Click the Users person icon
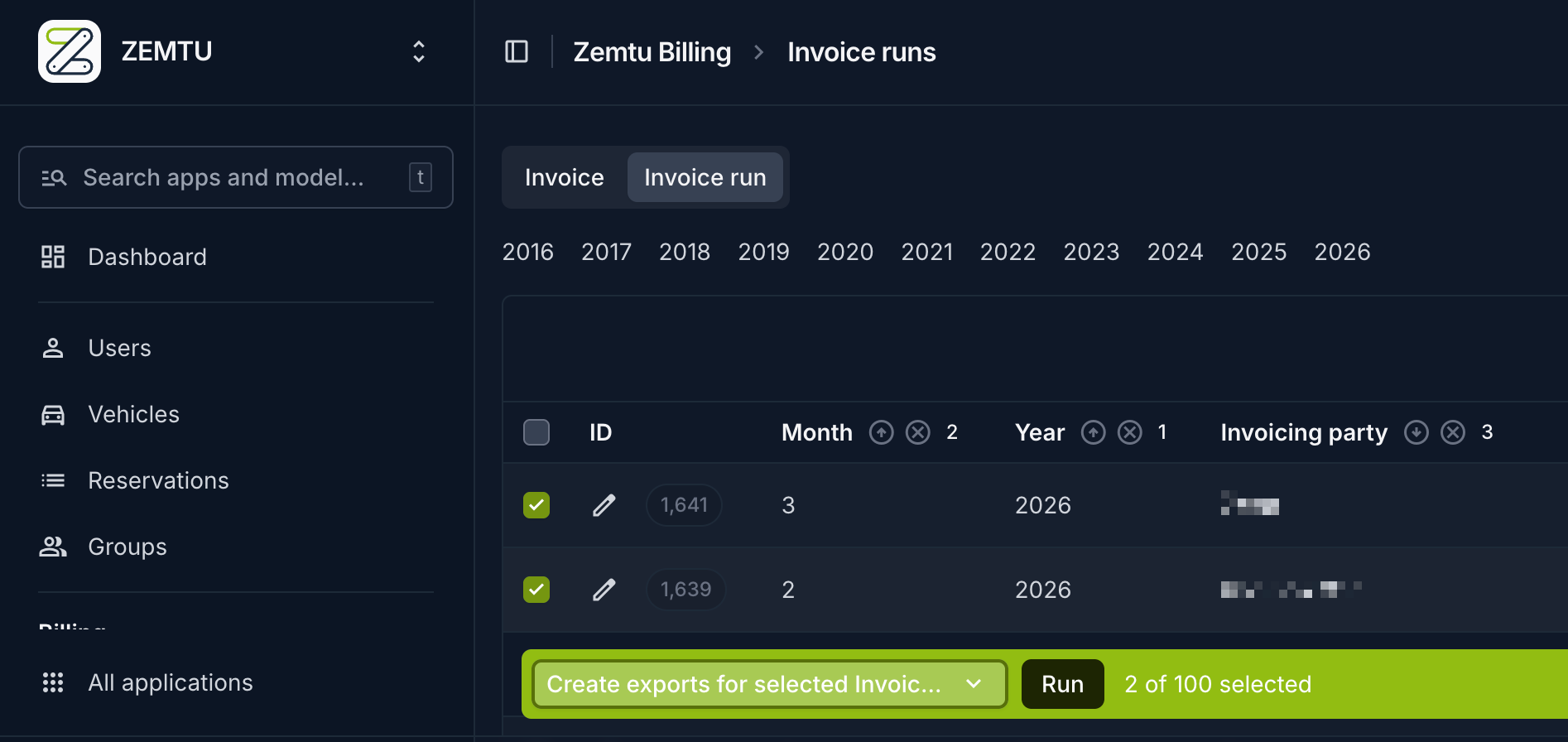The width and height of the screenshot is (1568, 742). (x=53, y=348)
